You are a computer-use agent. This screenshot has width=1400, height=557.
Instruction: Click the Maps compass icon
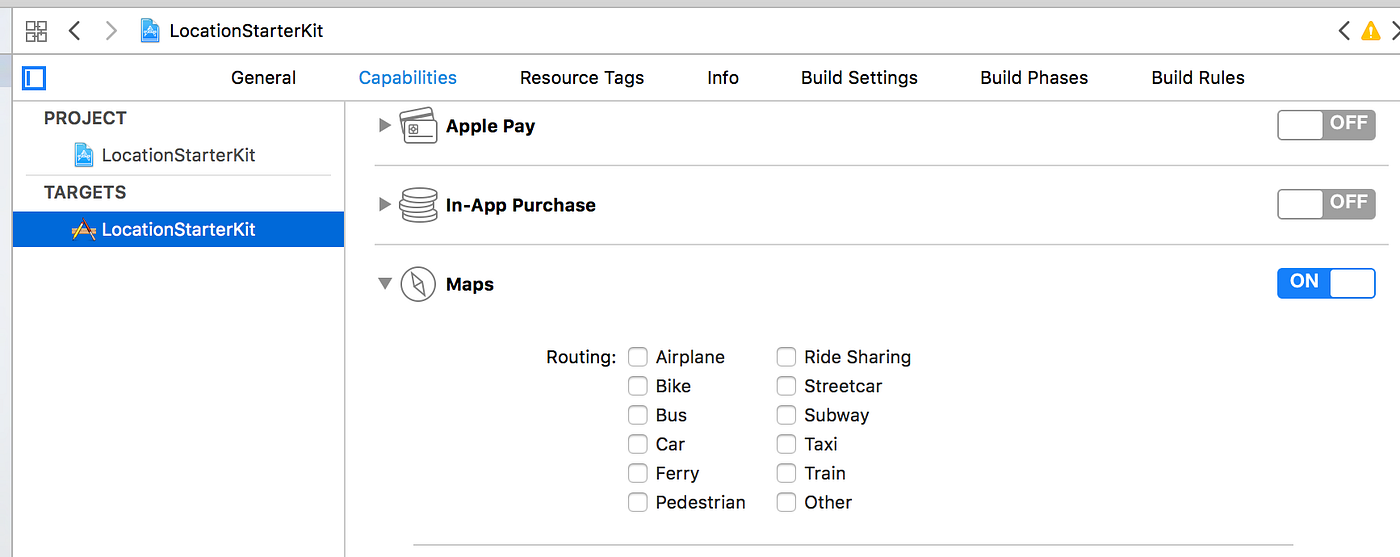coord(419,284)
